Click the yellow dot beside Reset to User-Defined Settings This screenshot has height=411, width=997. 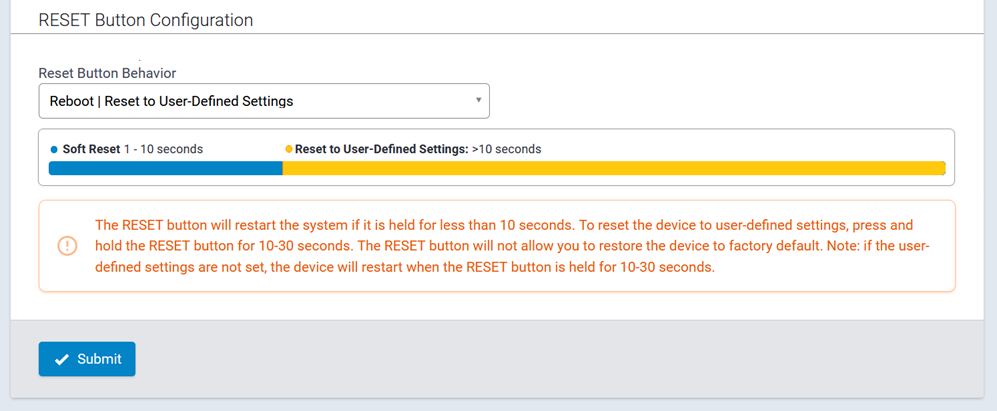coord(289,149)
